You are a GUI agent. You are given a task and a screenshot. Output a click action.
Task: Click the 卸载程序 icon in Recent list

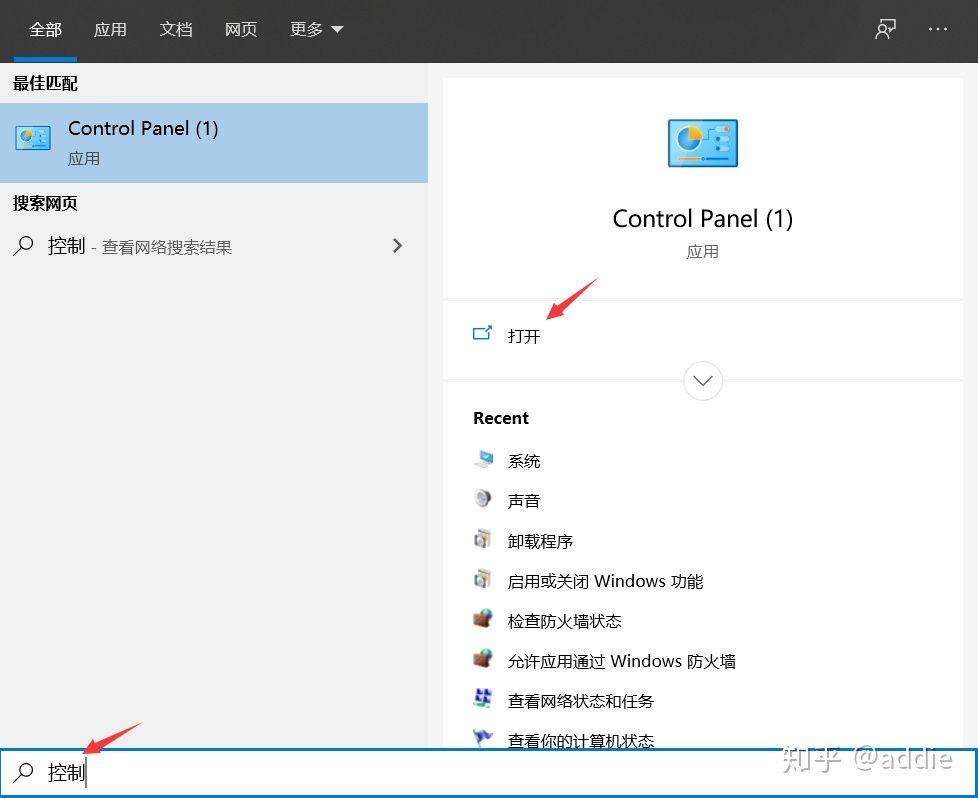click(x=483, y=540)
